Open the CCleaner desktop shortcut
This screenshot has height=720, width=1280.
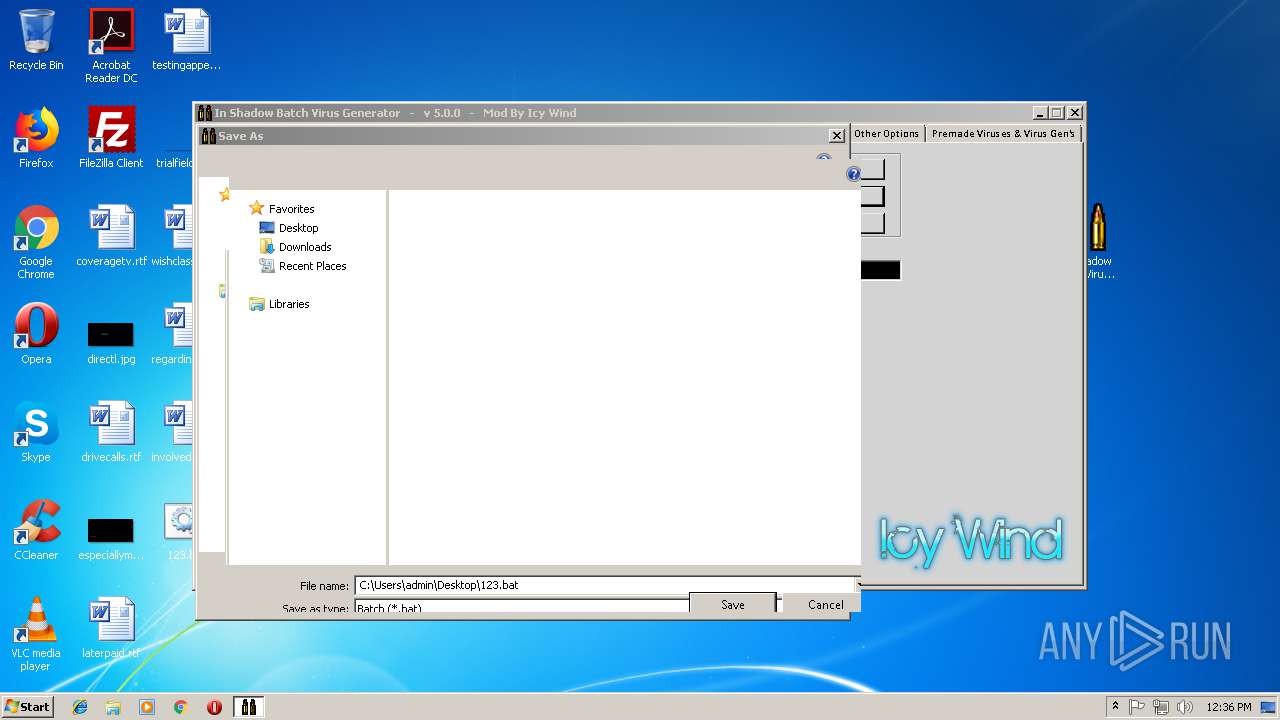(36, 529)
